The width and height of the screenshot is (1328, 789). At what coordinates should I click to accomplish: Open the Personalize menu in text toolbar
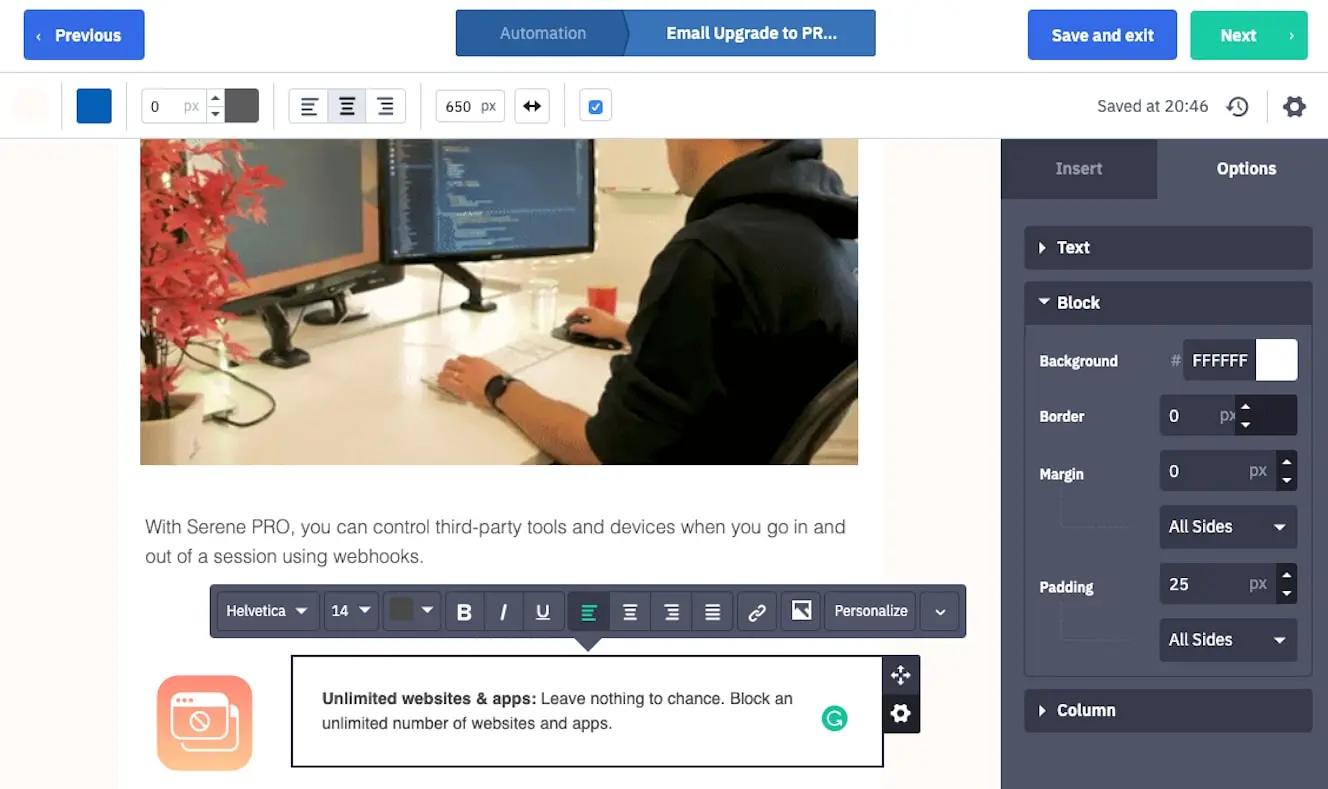click(x=869, y=611)
